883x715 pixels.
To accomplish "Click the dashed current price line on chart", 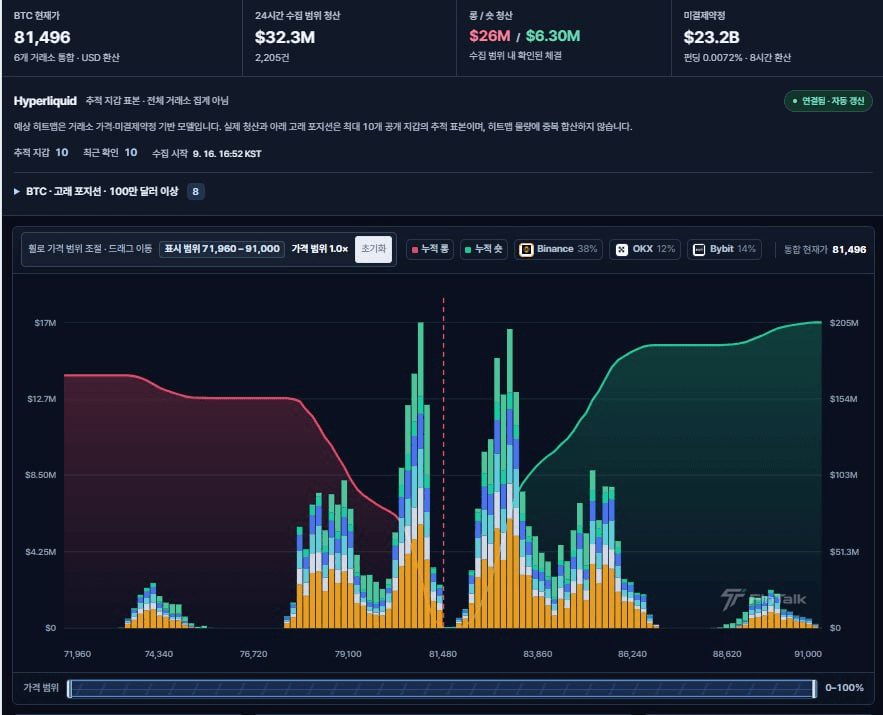I will click(x=444, y=462).
